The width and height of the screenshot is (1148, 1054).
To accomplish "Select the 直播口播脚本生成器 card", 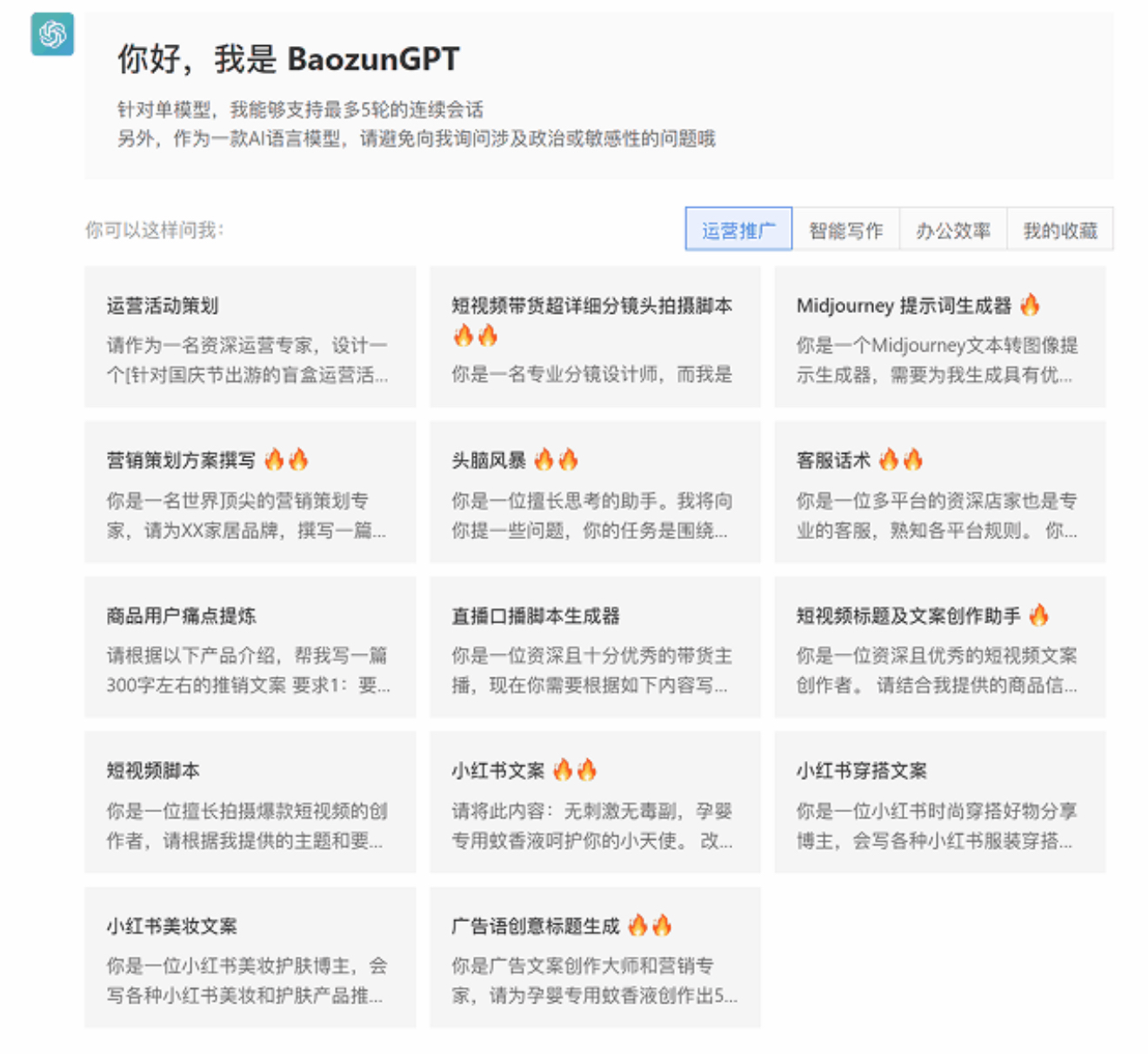I will 595,647.
